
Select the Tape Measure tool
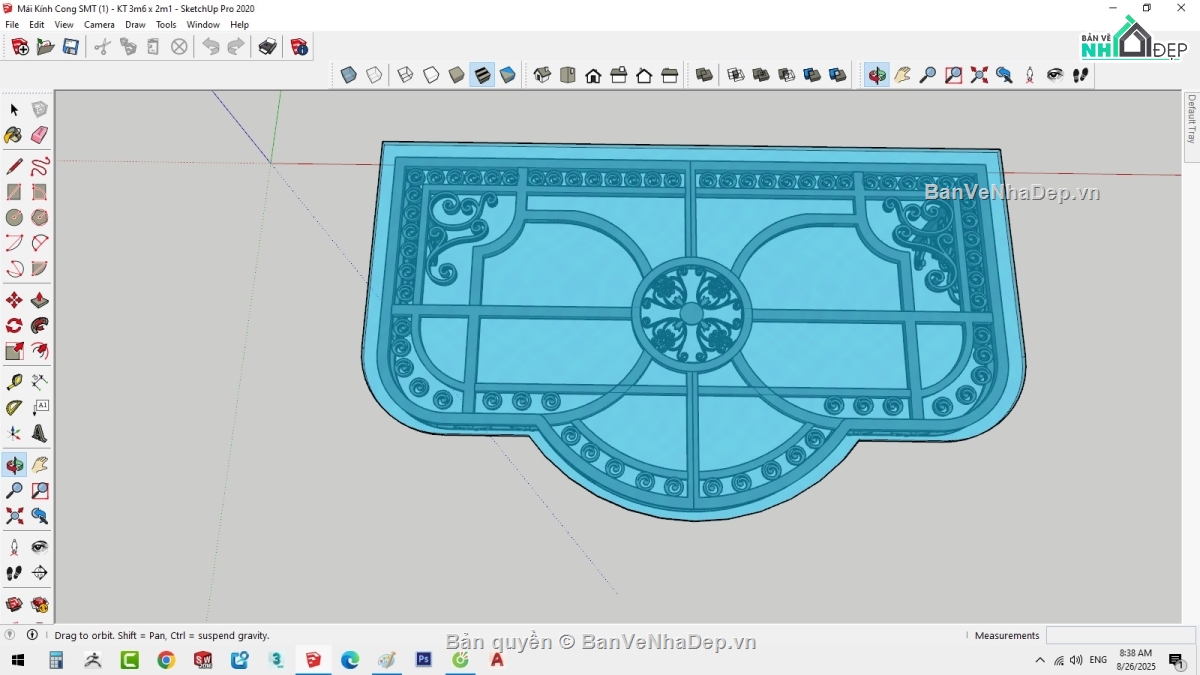tap(14, 382)
